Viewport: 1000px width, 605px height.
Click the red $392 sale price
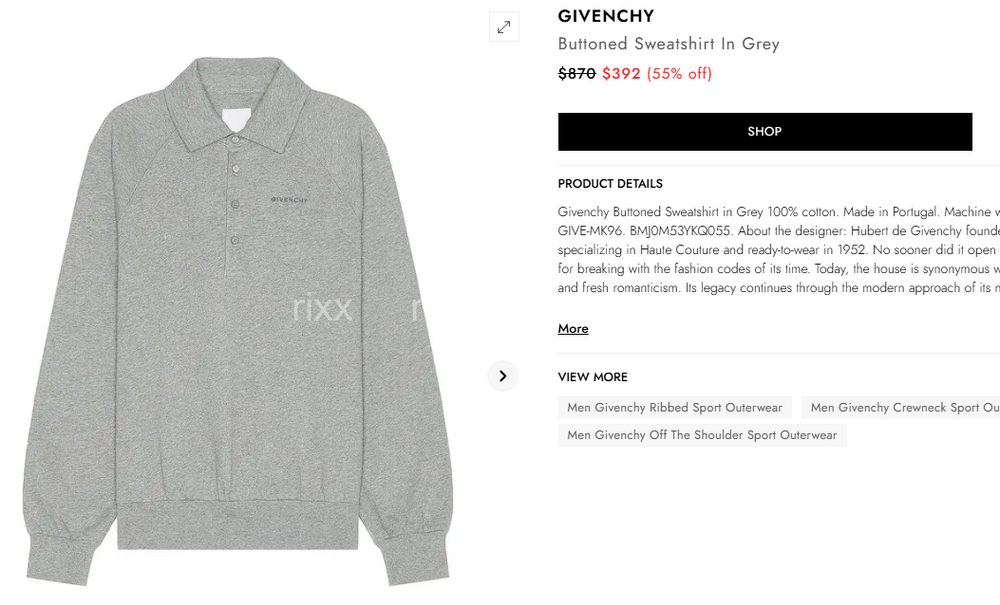[621, 74]
